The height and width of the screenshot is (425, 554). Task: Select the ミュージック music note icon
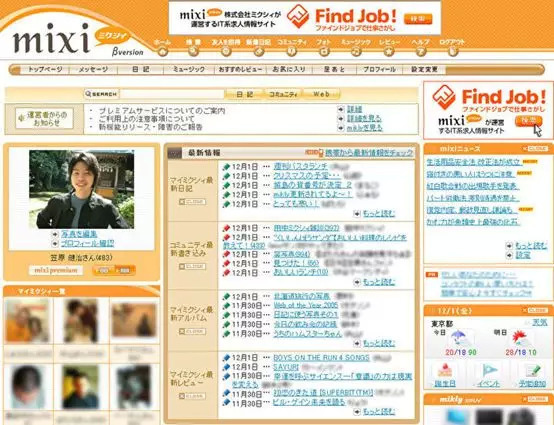(x=356, y=52)
